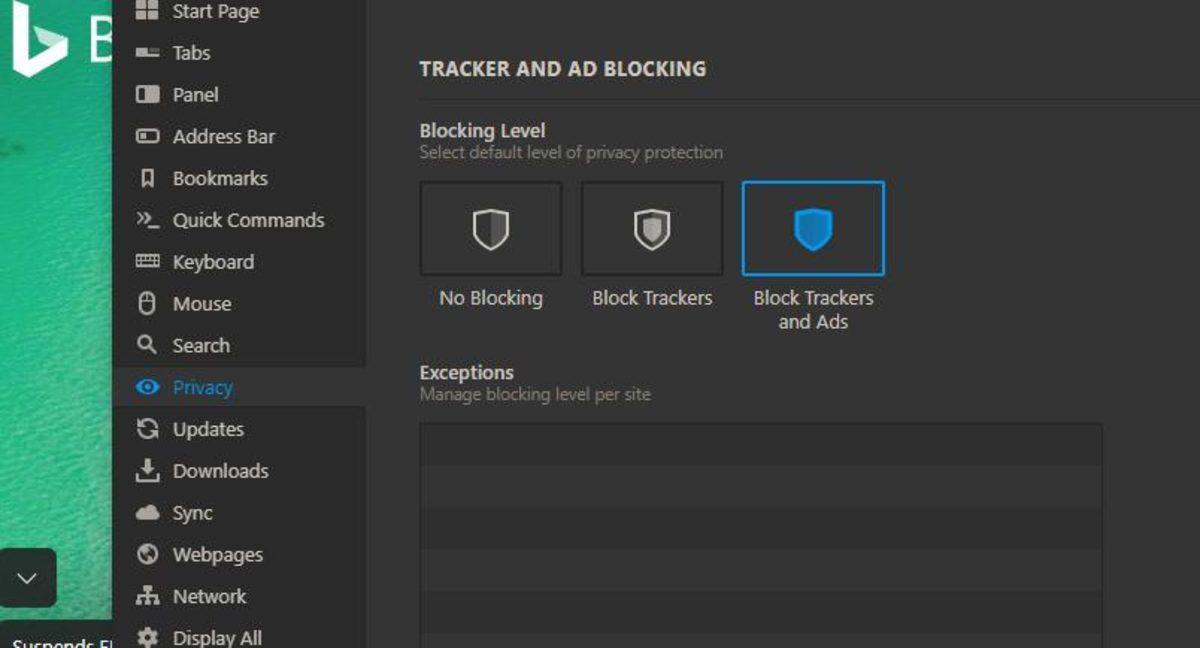Open the Address Bar settings section
Image resolution: width=1200 pixels, height=648 pixels.
[223, 137]
